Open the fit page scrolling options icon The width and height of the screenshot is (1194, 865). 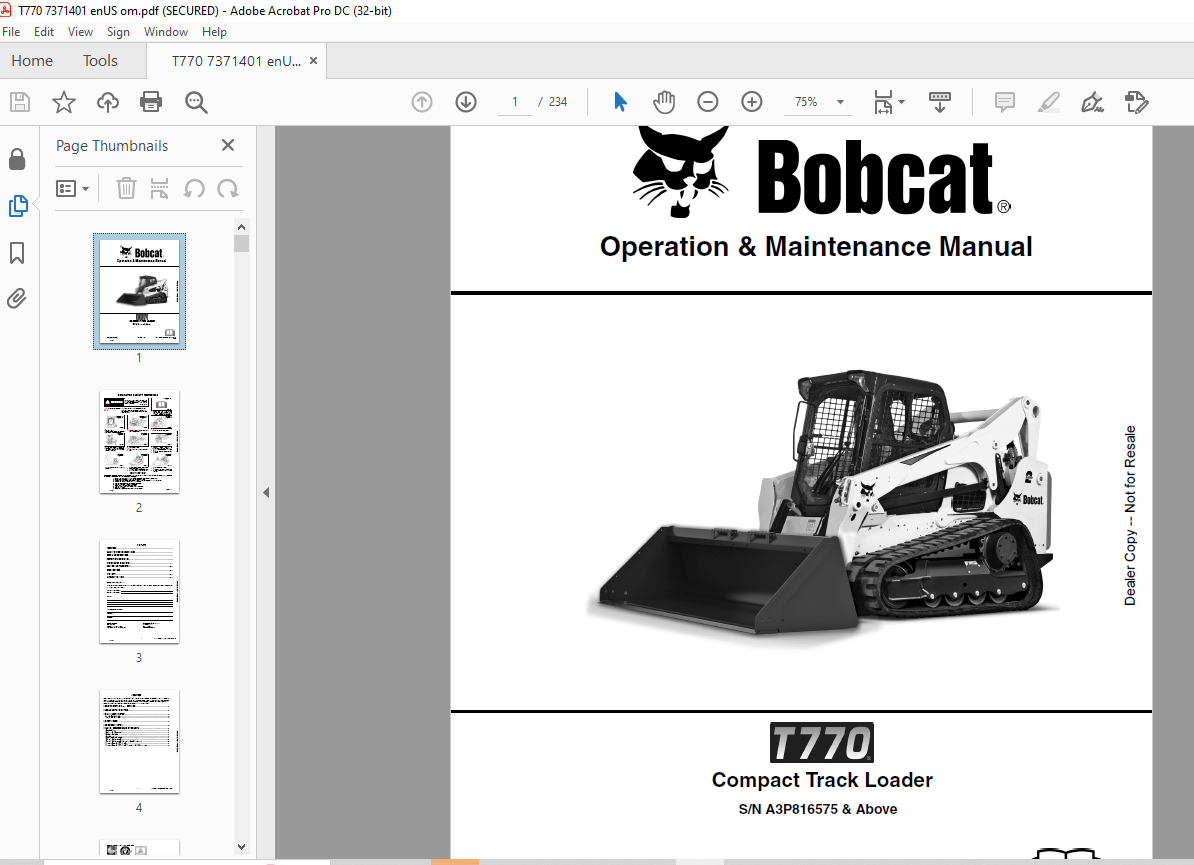coord(889,102)
